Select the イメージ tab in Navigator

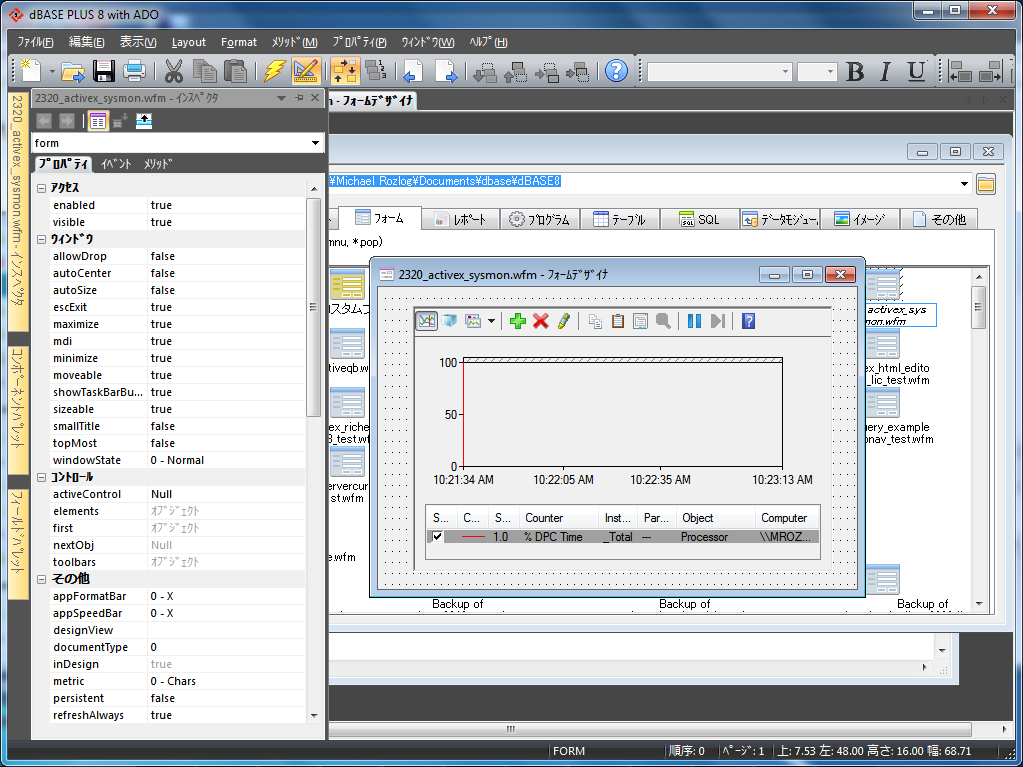[860, 219]
